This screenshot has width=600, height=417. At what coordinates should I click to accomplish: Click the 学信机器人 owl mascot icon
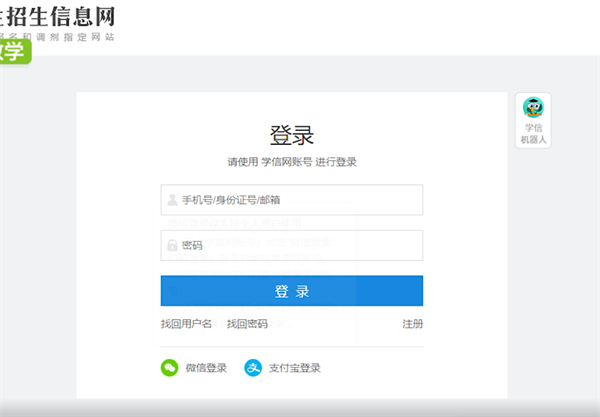tap(534, 108)
